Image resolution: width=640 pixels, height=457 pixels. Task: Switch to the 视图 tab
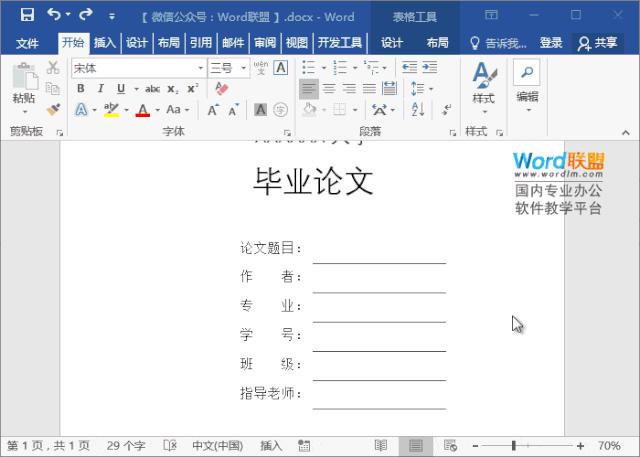tap(297, 43)
